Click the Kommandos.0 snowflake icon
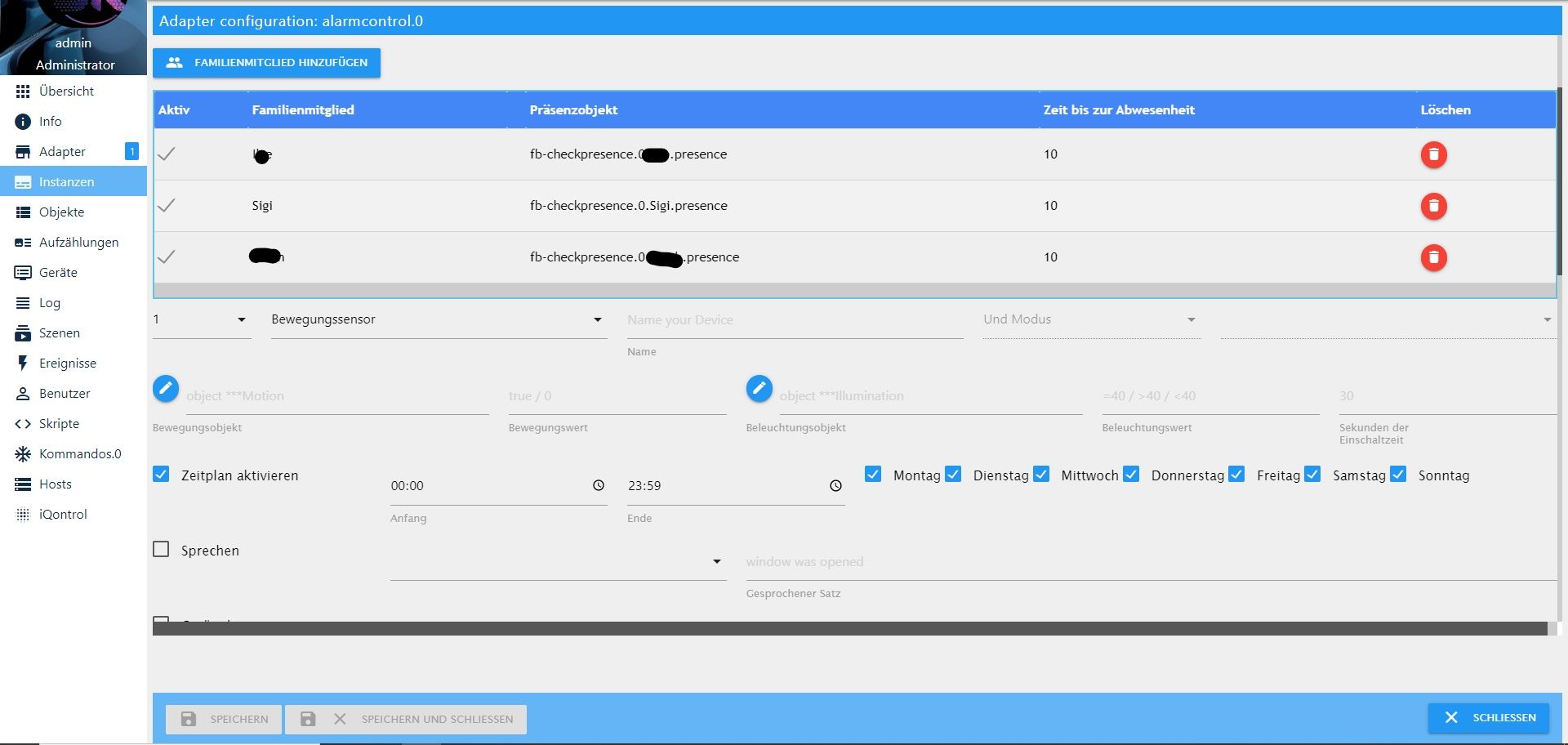The height and width of the screenshot is (745, 1568). tap(23, 454)
